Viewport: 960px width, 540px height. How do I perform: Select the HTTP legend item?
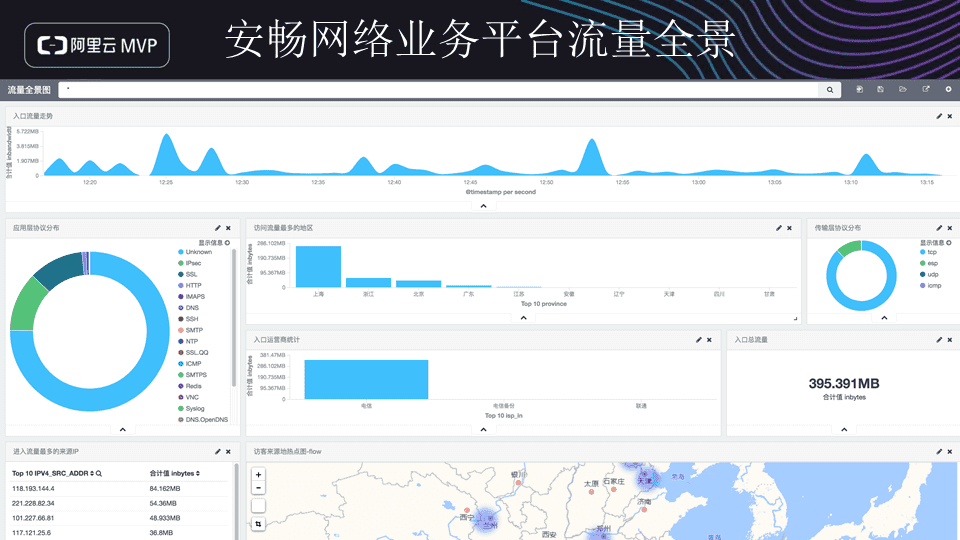tap(189, 285)
